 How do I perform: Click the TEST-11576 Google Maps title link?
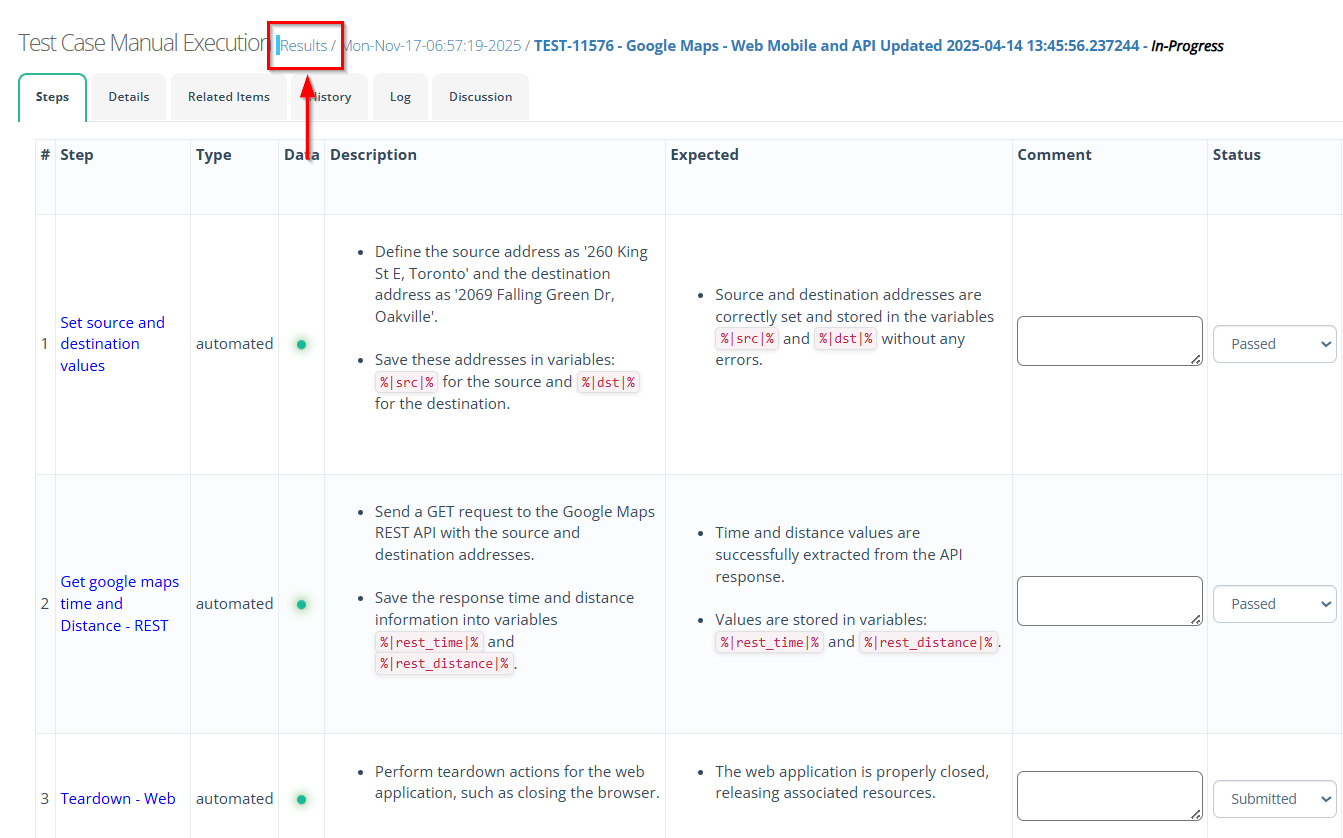pos(840,46)
